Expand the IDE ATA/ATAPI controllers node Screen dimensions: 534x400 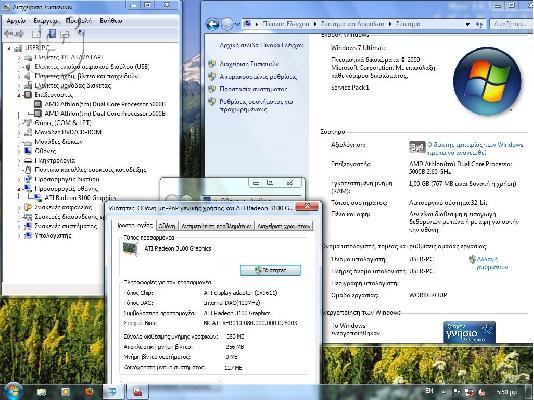coord(19,57)
